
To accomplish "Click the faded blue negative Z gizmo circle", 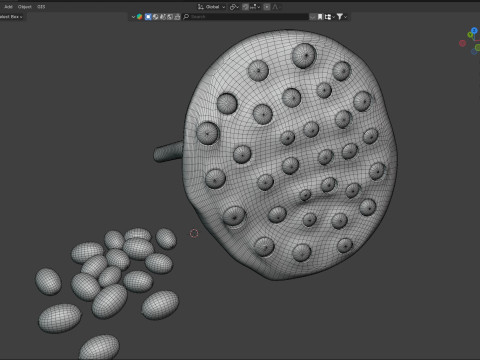I will tap(474, 52).
